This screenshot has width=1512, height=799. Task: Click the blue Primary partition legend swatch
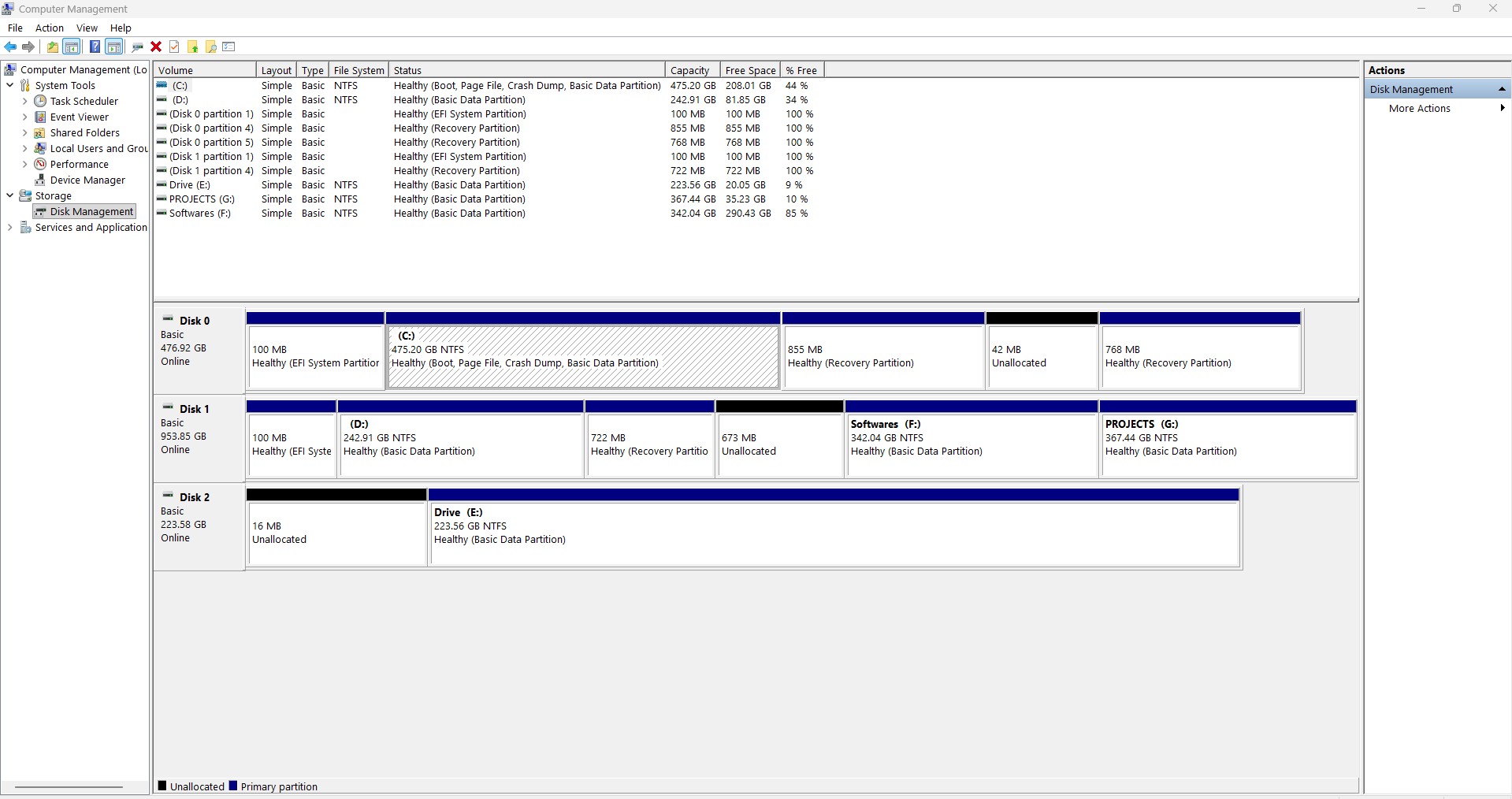click(232, 786)
